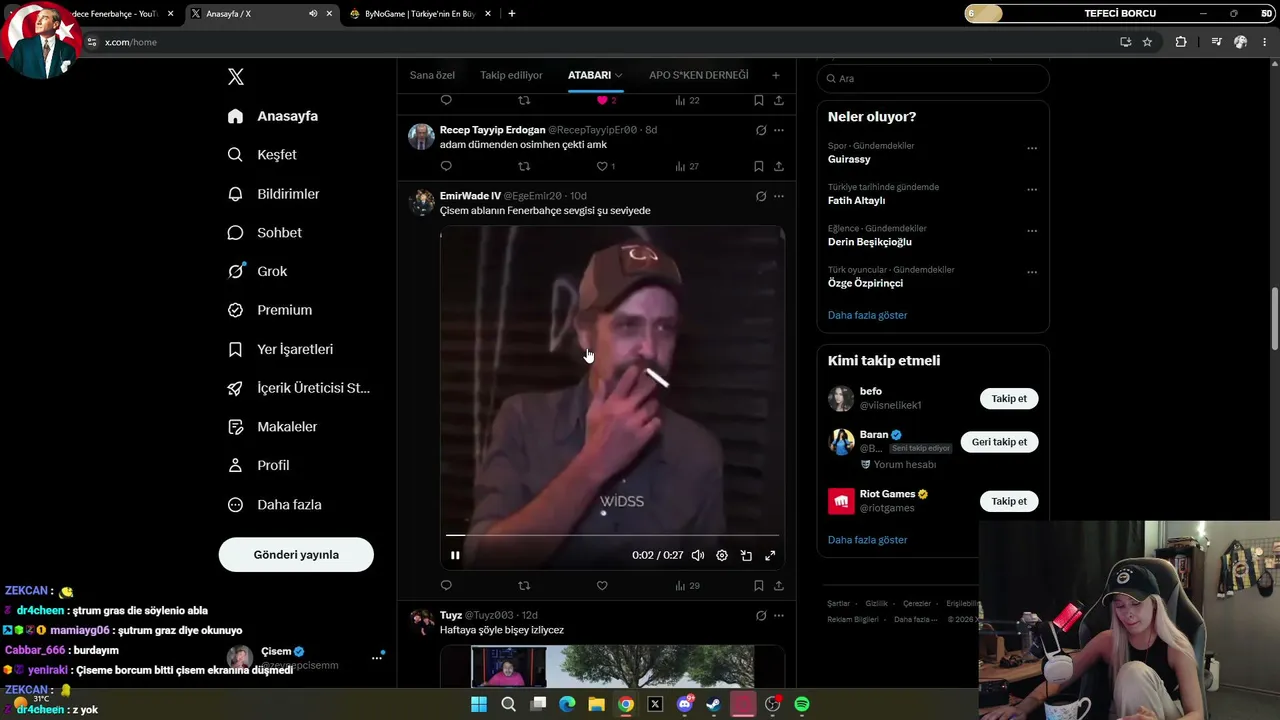Image resolution: width=1280 pixels, height=720 pixels.
Task: Expand the ATABARI tab dropdown
Action: pyautogui.click(x=619, y=76)
